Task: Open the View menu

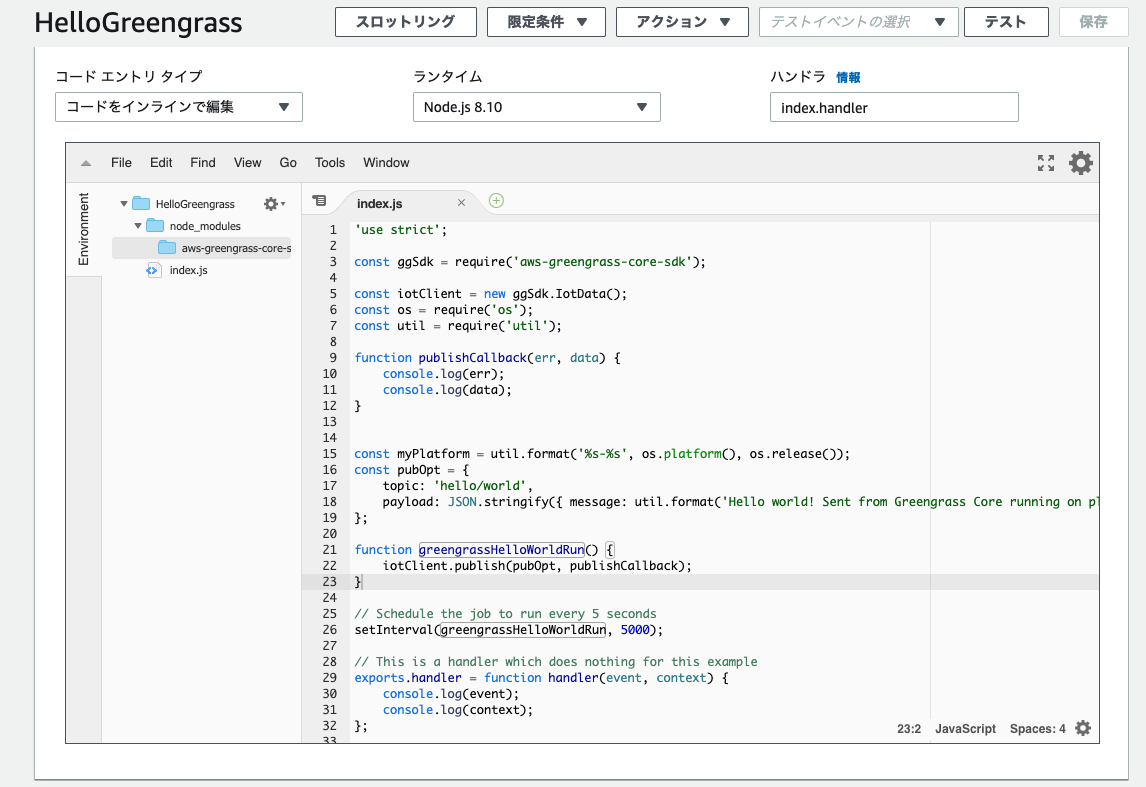Action: (x=248, y=163)
